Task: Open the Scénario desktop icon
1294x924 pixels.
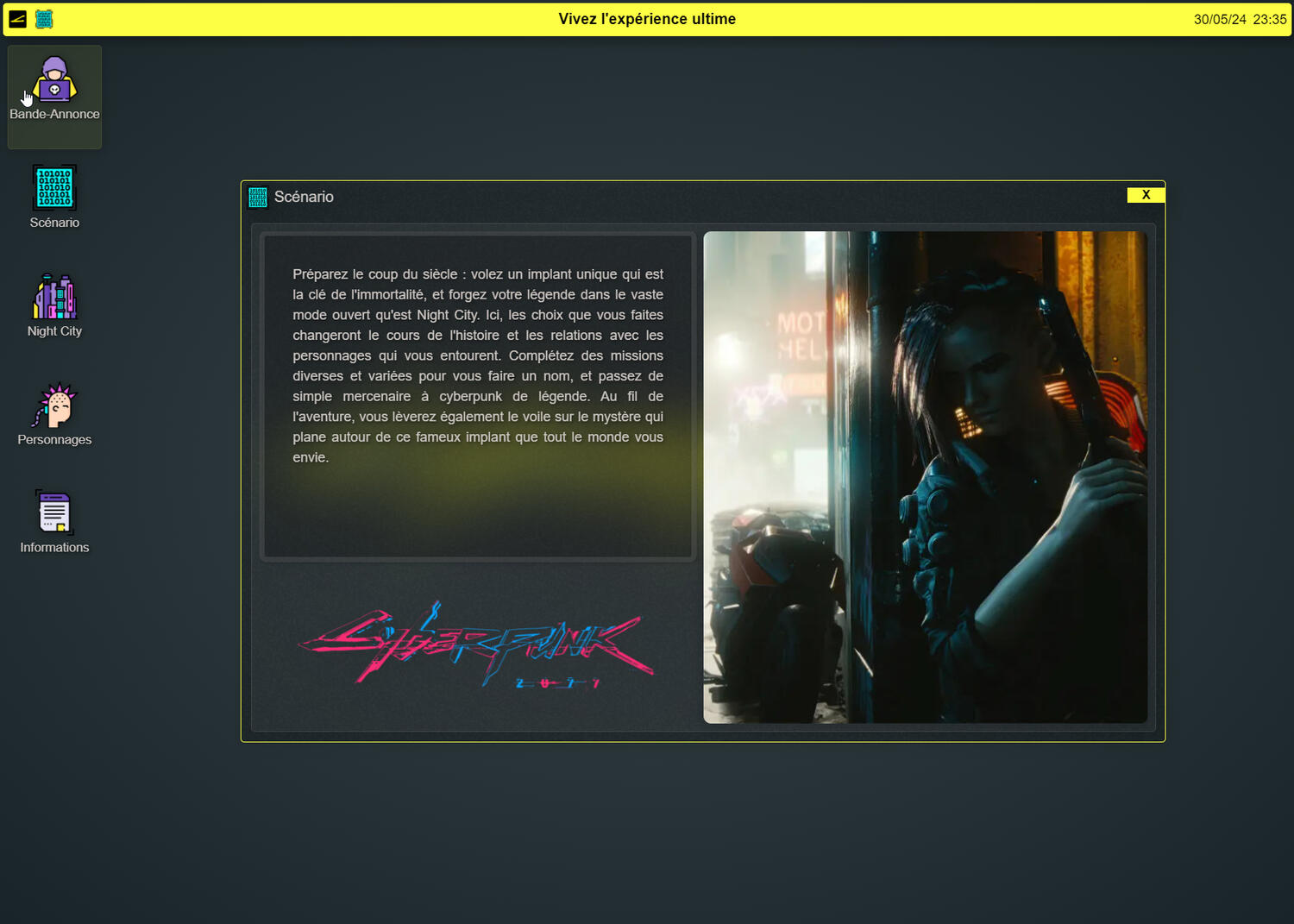Action: [x=54, y=198]
